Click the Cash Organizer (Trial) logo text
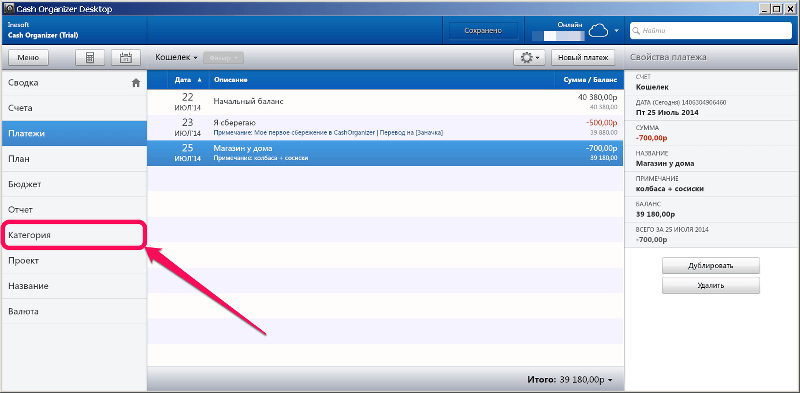 [43, 36]
